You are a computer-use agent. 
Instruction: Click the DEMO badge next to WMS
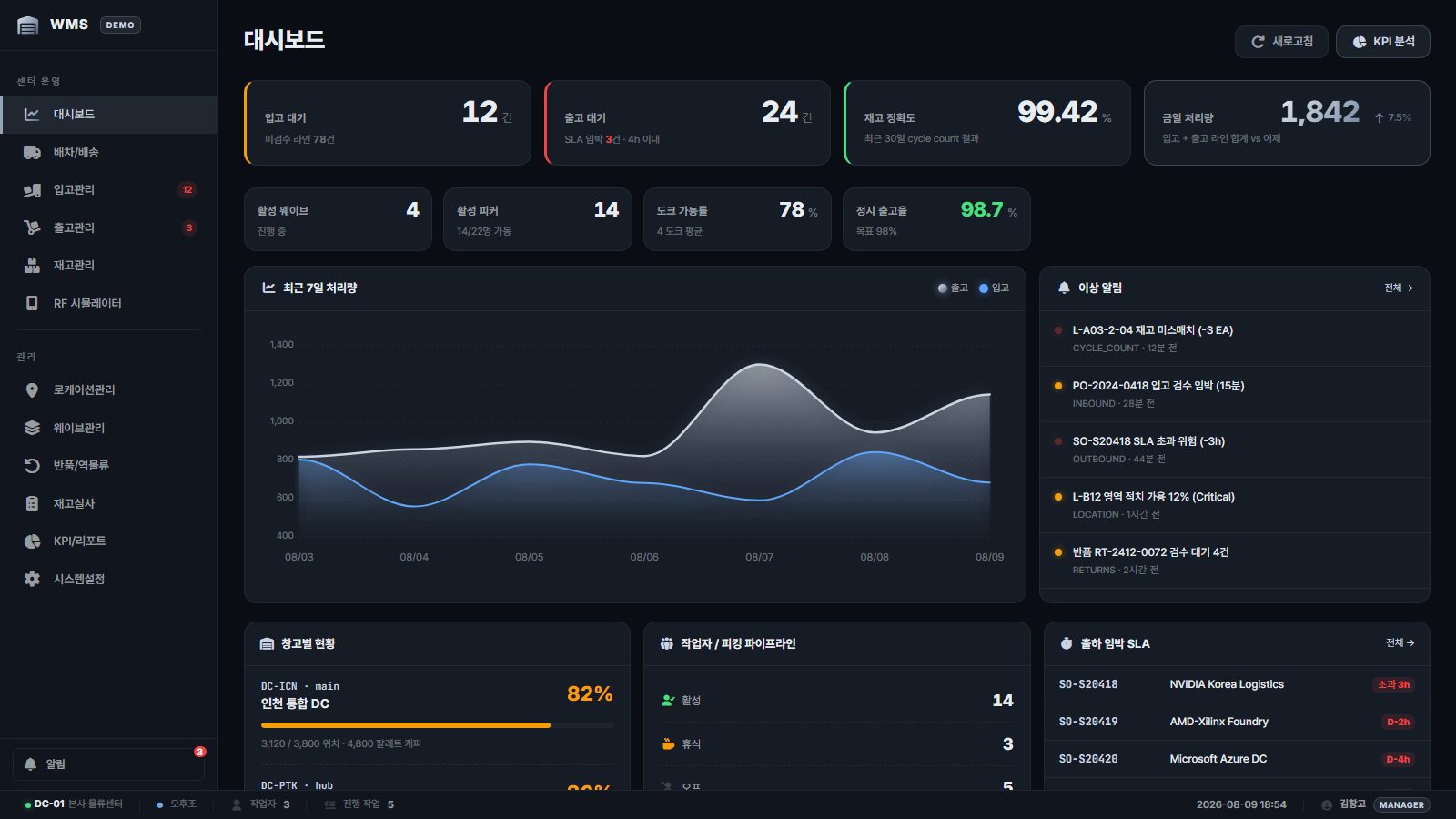coord(120,25)
